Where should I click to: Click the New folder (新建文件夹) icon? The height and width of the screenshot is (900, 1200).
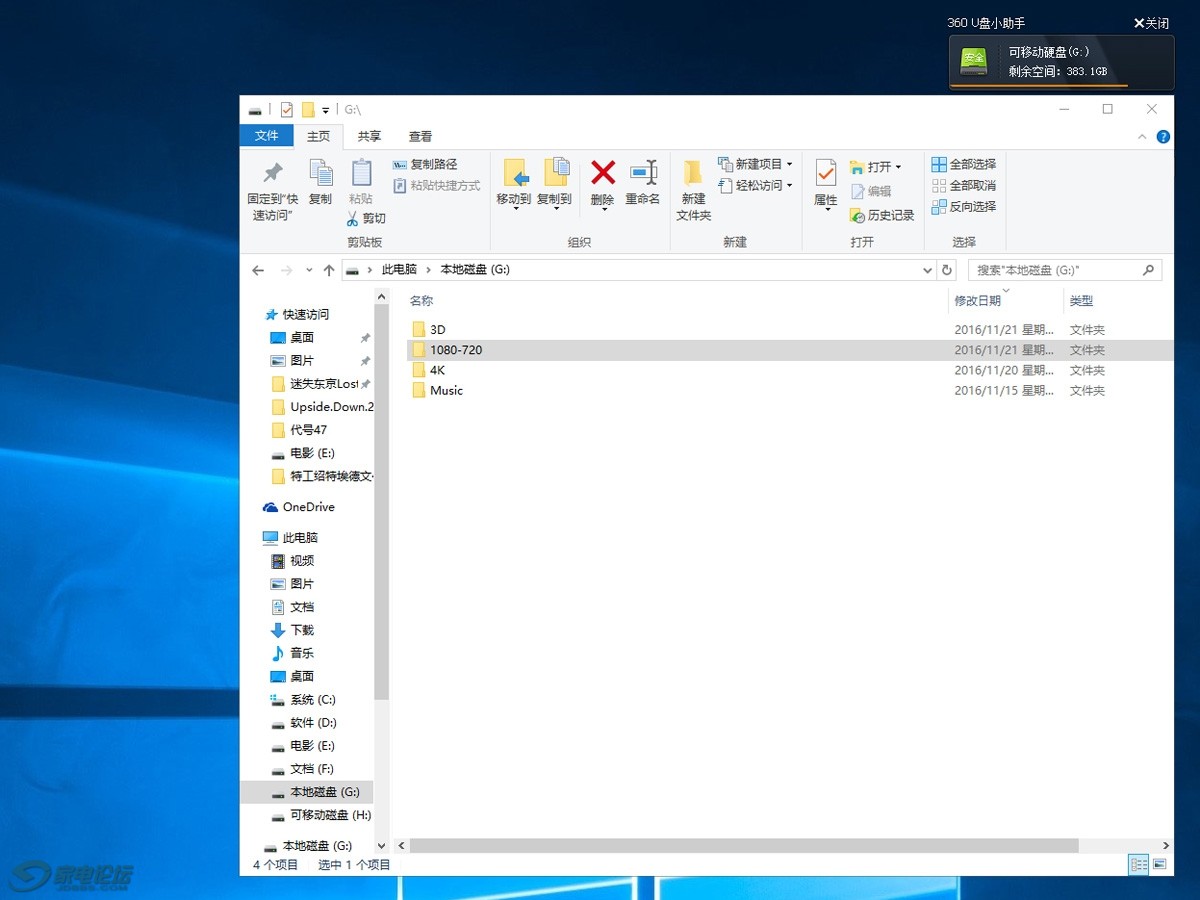693,173
